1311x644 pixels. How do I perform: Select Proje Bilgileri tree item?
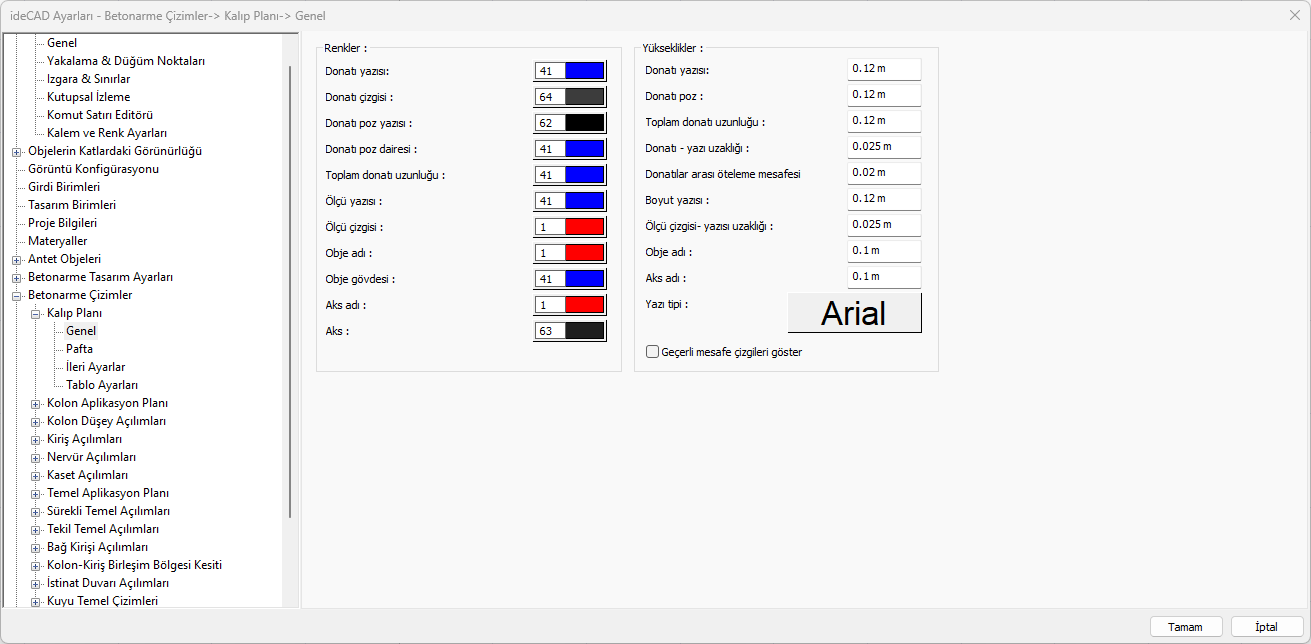62,223
